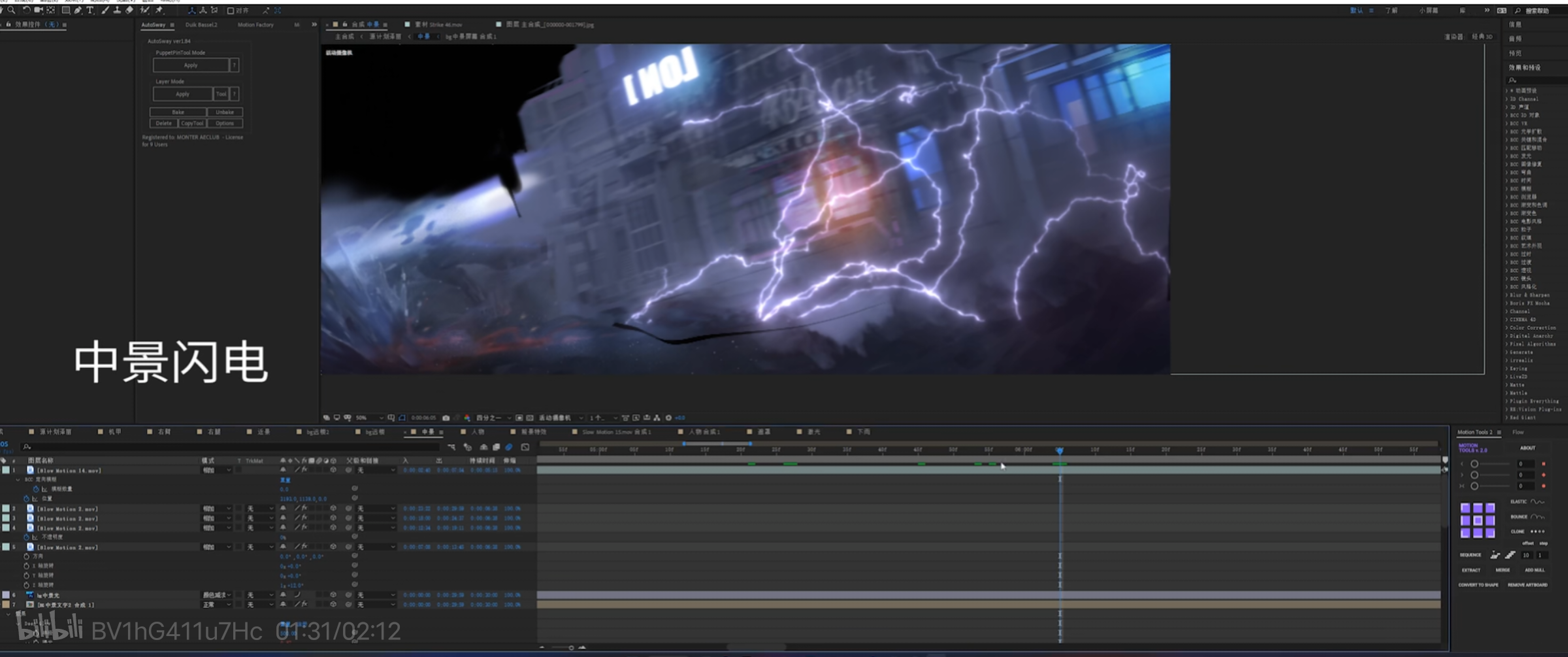Toggle the 对齐 snapping checkbox
Screen dimensions: 1568x657
(231, 11)
